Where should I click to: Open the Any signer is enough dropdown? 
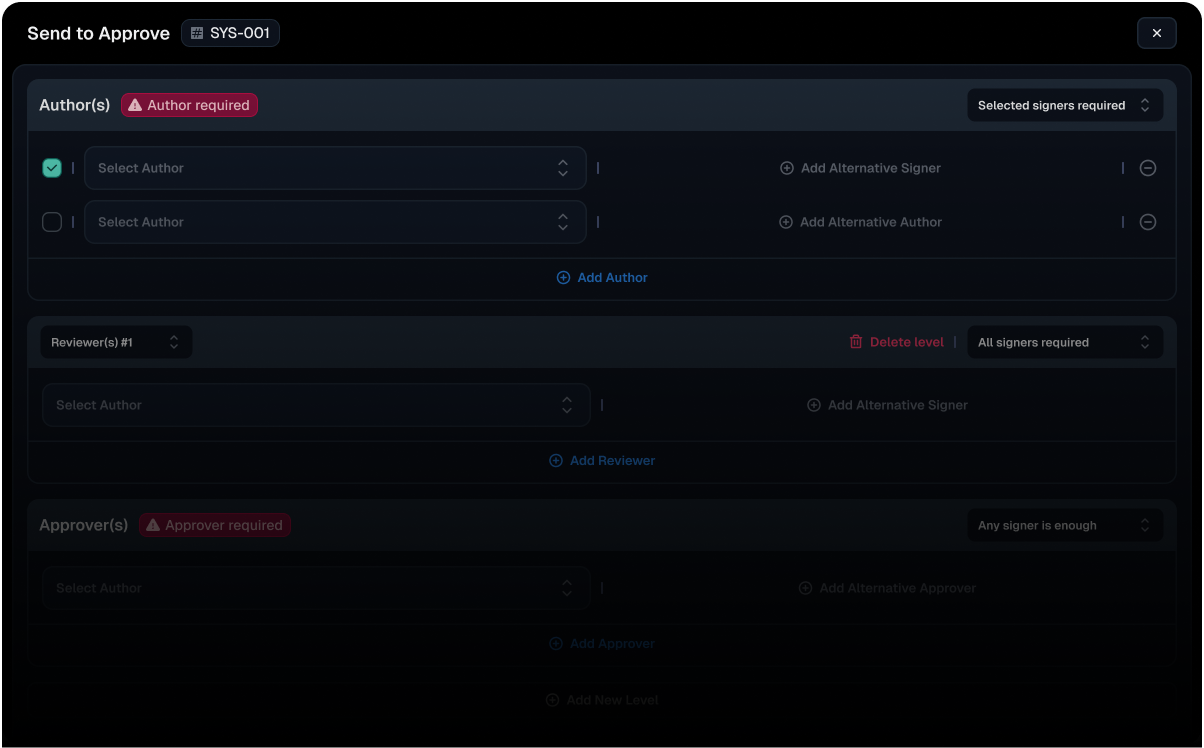1064,525
